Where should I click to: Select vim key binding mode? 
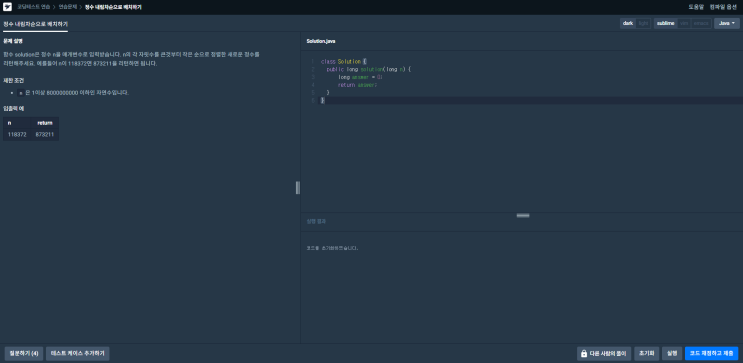(x=684, y=23)
